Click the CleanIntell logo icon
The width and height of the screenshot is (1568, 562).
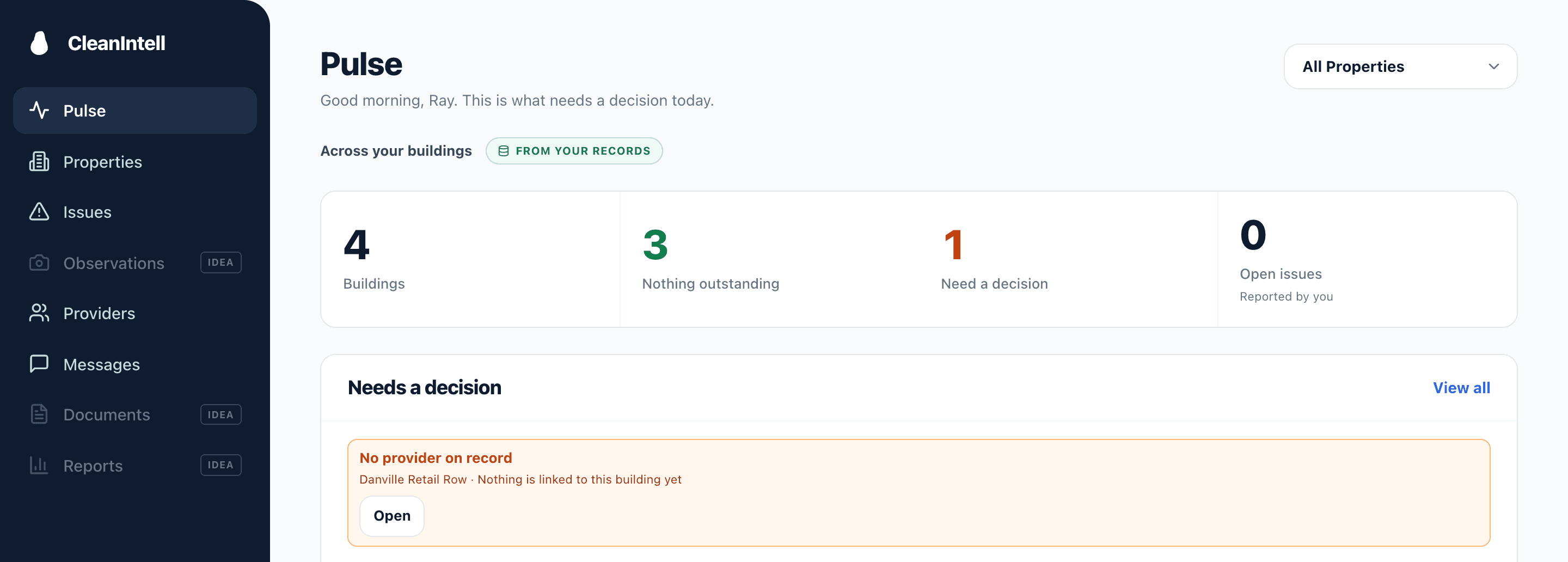pos(40,43)
